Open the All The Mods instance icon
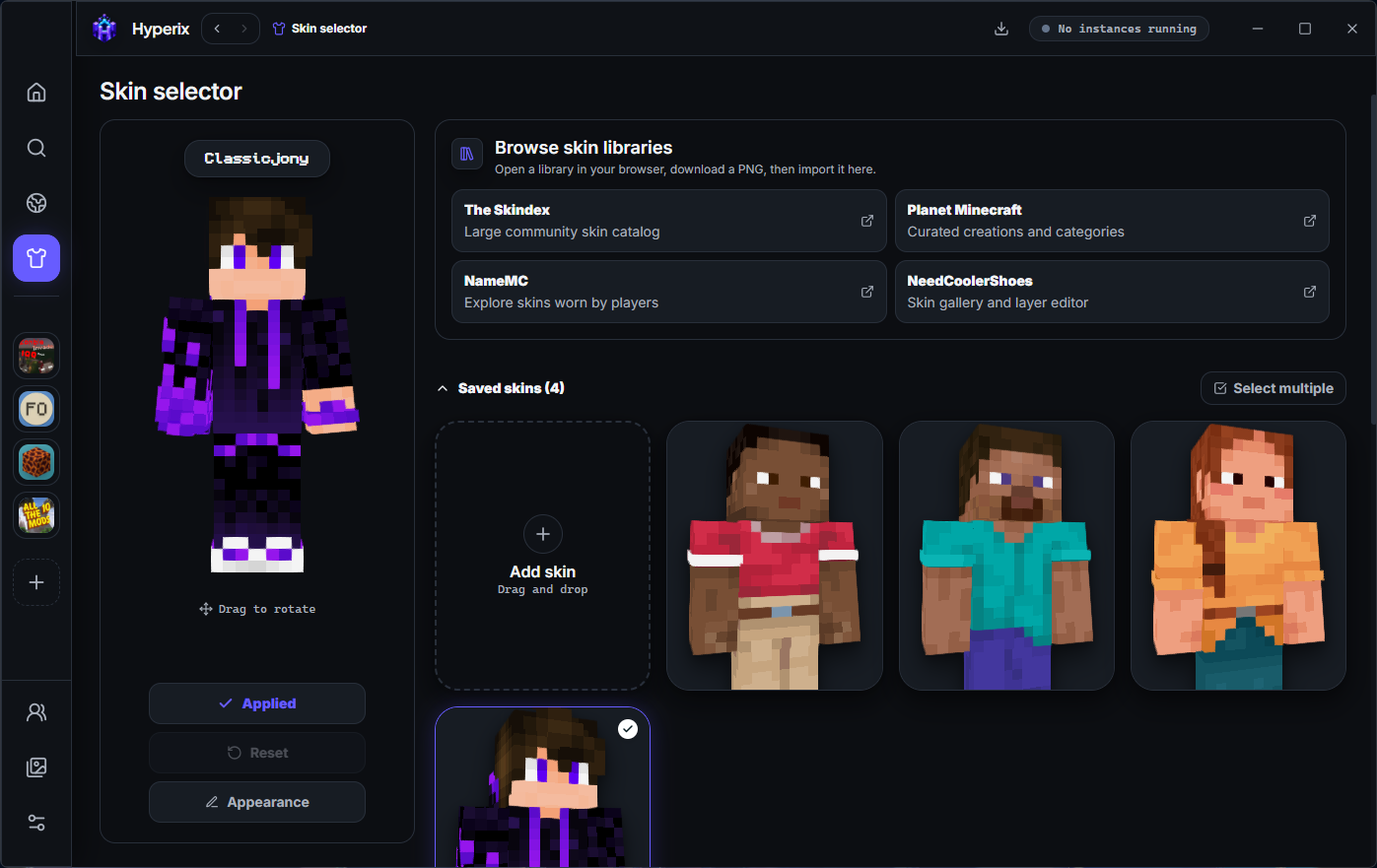Viewport: 1377px width, 868px height. tap(36, 515)
